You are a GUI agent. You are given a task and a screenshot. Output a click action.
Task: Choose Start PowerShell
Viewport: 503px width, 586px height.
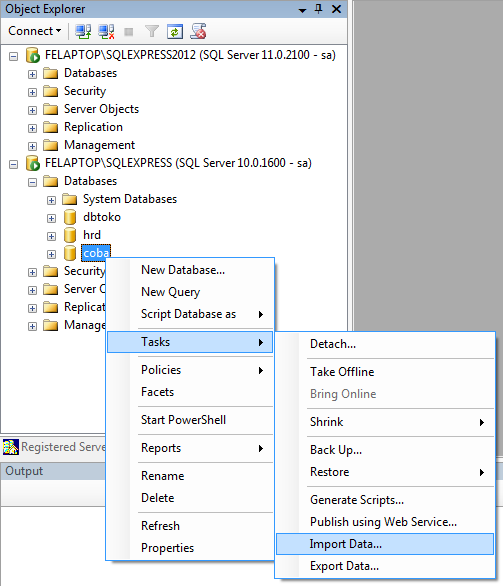(x=190, y=420)
